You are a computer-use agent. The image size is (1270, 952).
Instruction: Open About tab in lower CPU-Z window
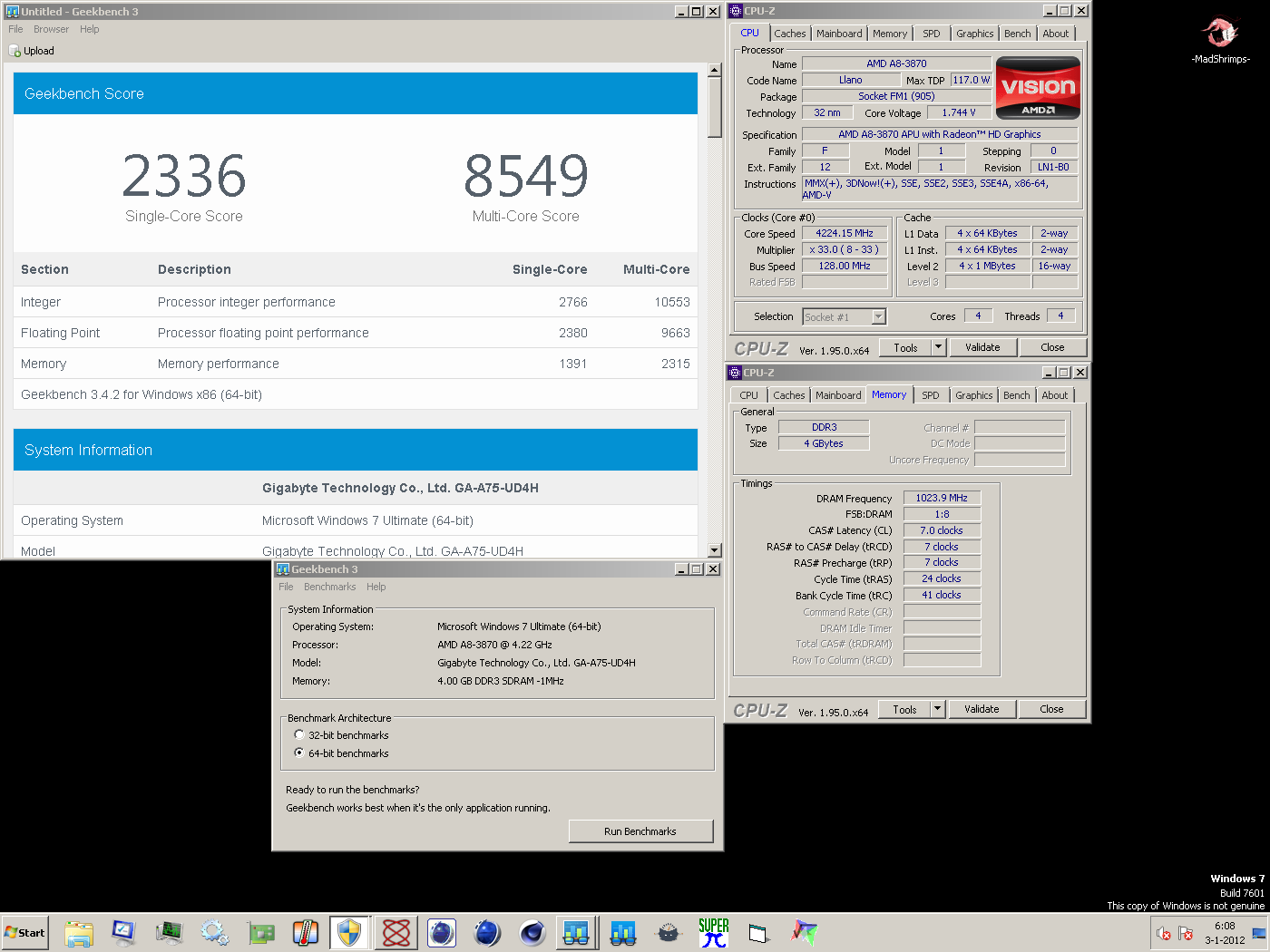click(1054, 395)
